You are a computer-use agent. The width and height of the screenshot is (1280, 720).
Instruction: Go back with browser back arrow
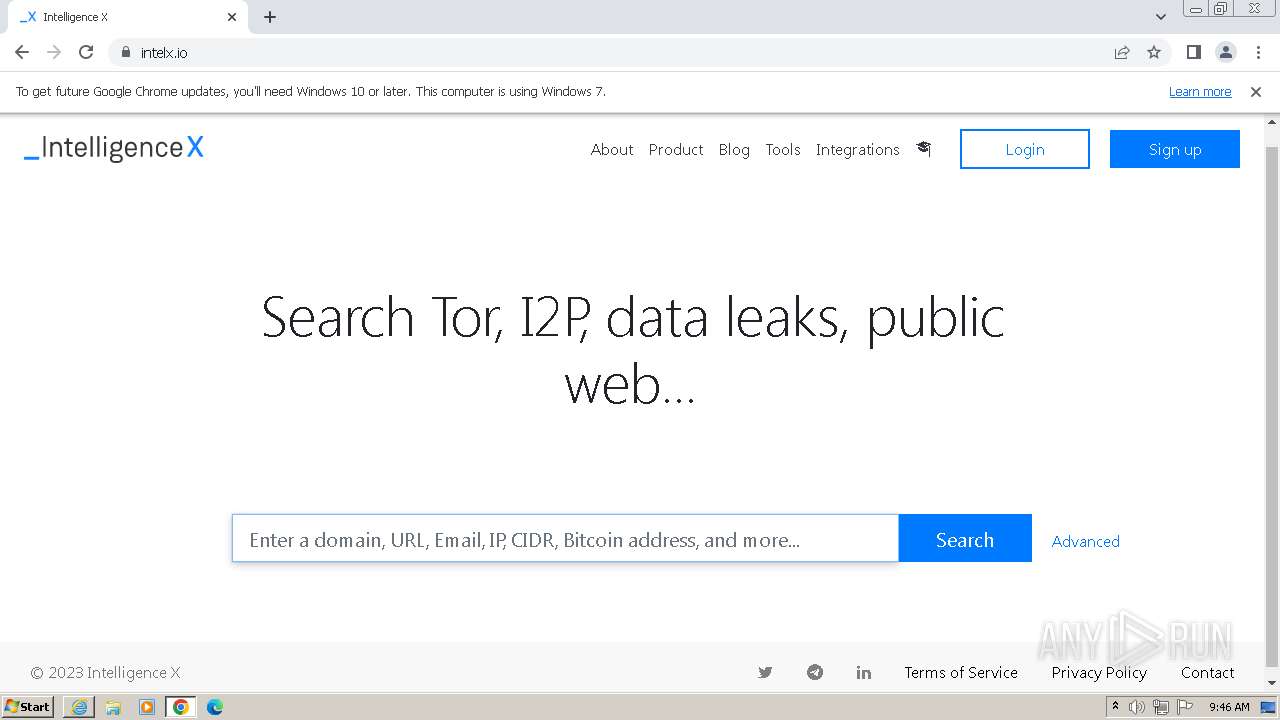point(22,52)
